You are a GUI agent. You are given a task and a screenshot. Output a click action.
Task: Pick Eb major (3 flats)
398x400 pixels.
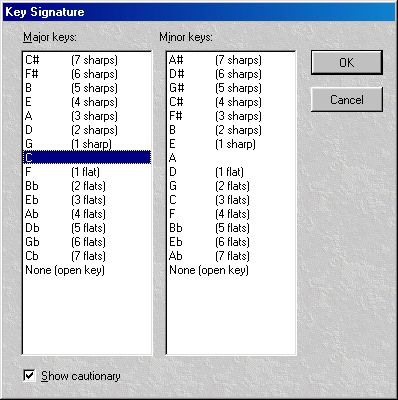(x=87, y=200)
